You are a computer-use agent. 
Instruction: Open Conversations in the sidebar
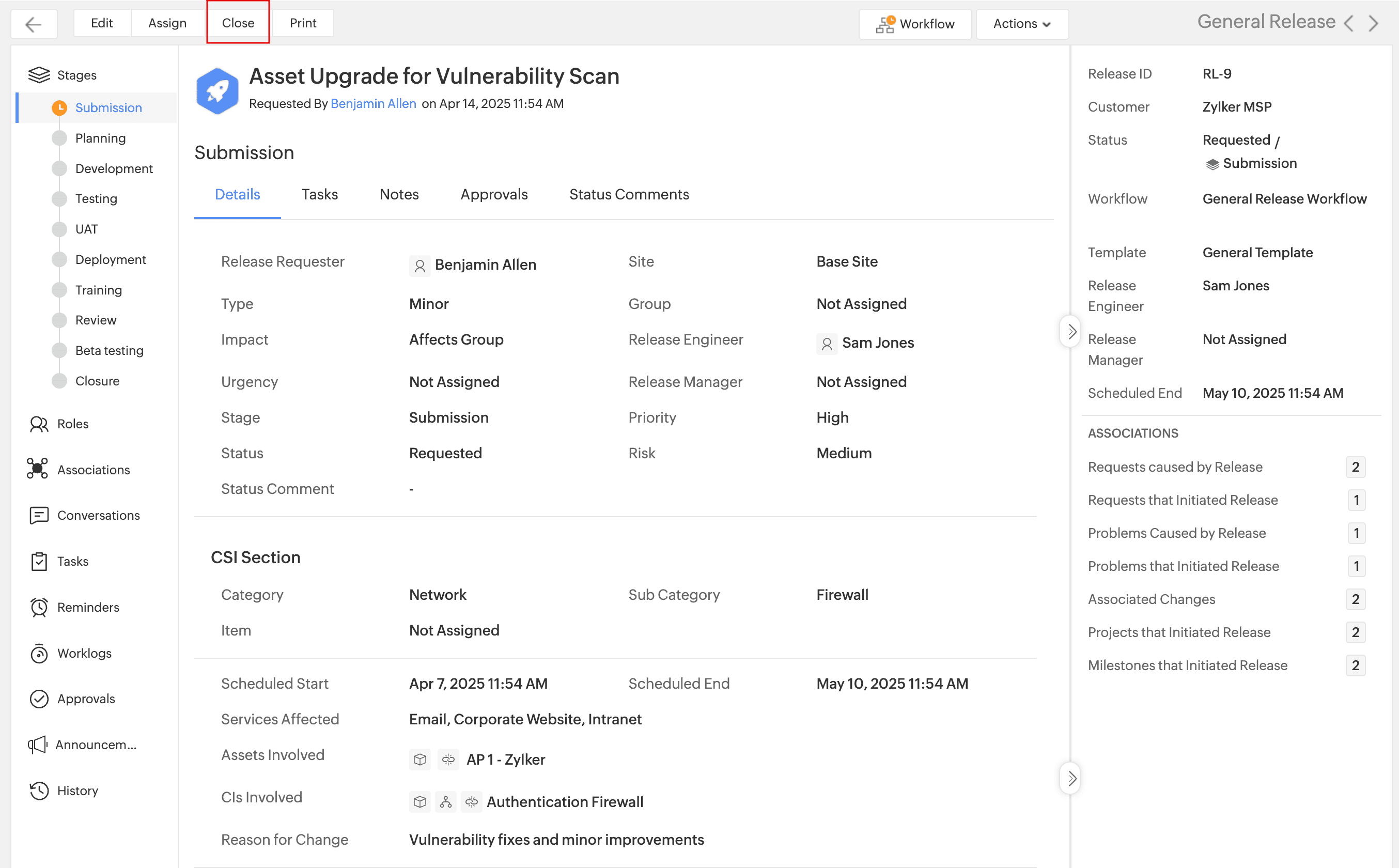[98, 516]
